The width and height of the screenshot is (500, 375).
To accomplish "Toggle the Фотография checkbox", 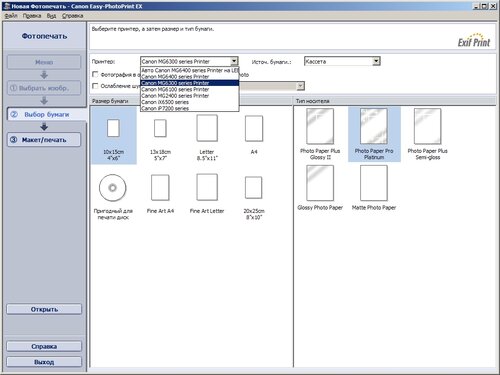I will 95,74.
